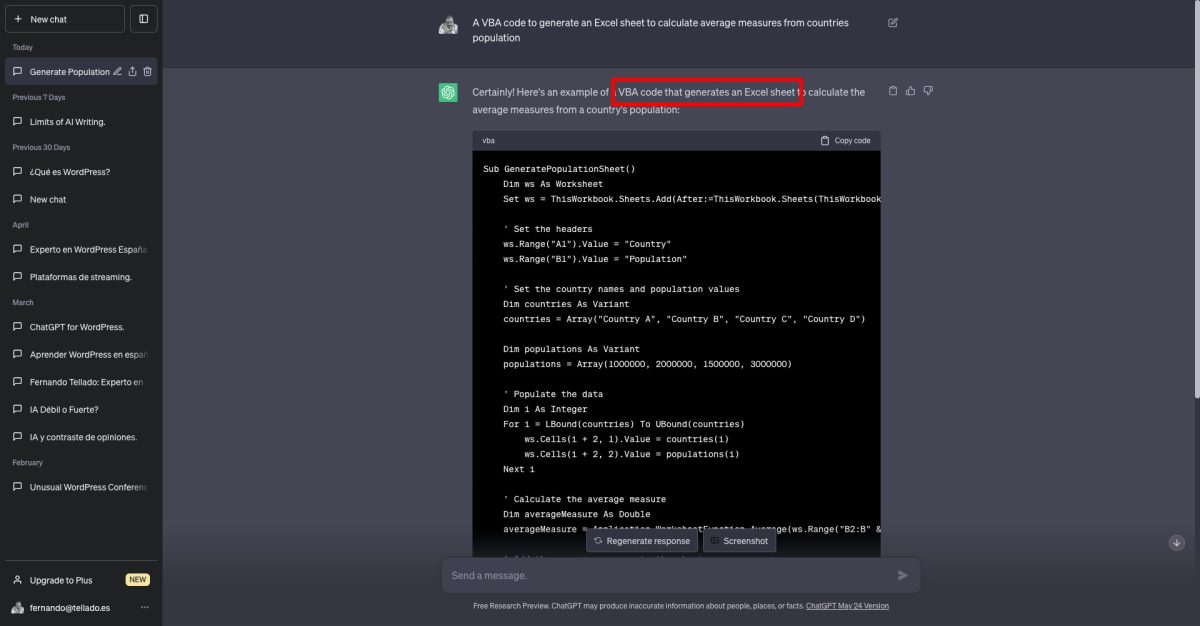
Task: Share the Generate Population chat
Action: tap(132, 71)
